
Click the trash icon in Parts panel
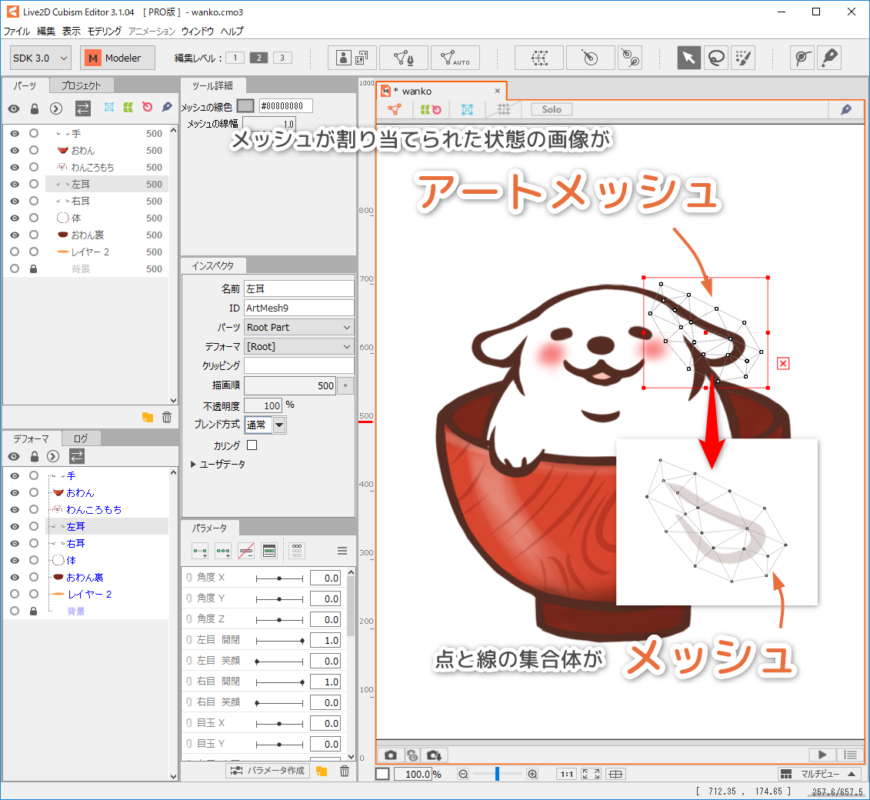[167, 417]
